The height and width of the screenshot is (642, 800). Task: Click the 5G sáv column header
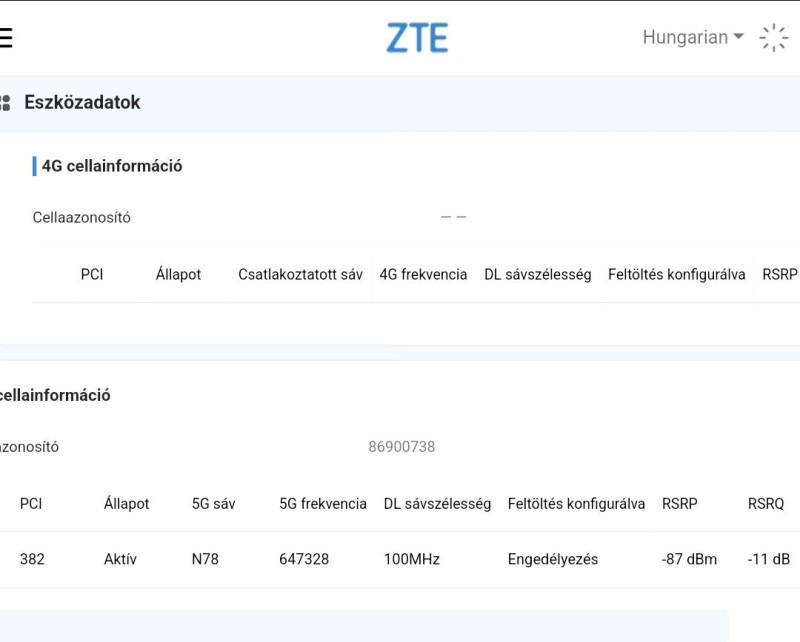[x=213, y=504]
